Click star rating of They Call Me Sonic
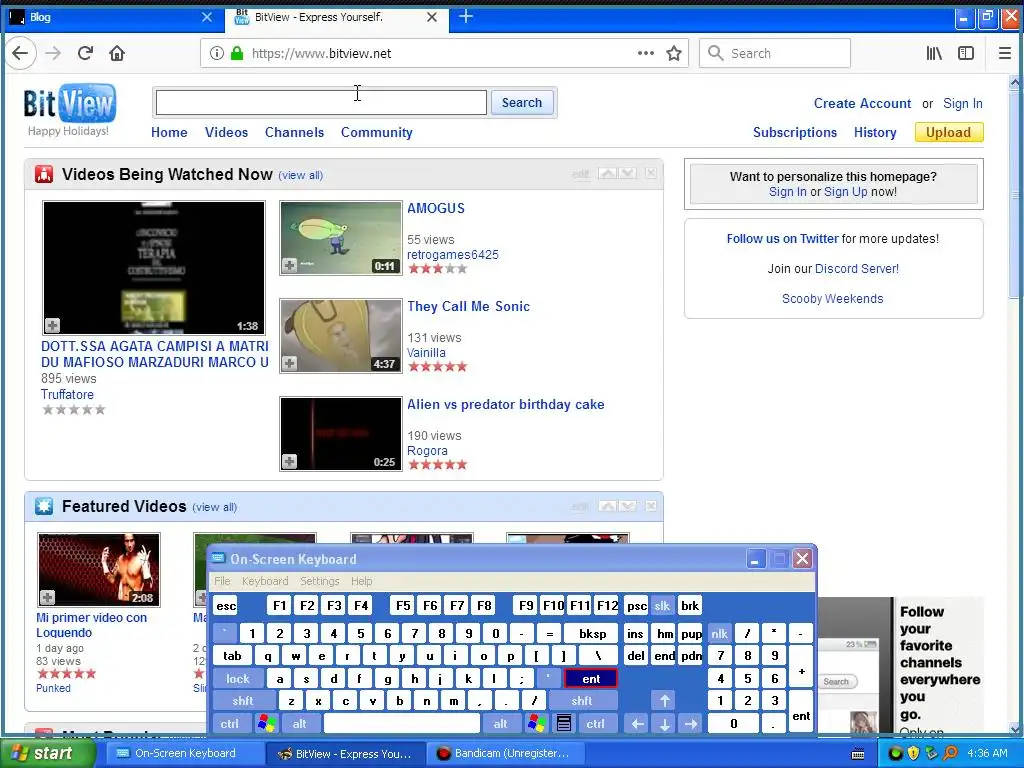Screen dimensions: 1024x768 [x=438, y=366]
